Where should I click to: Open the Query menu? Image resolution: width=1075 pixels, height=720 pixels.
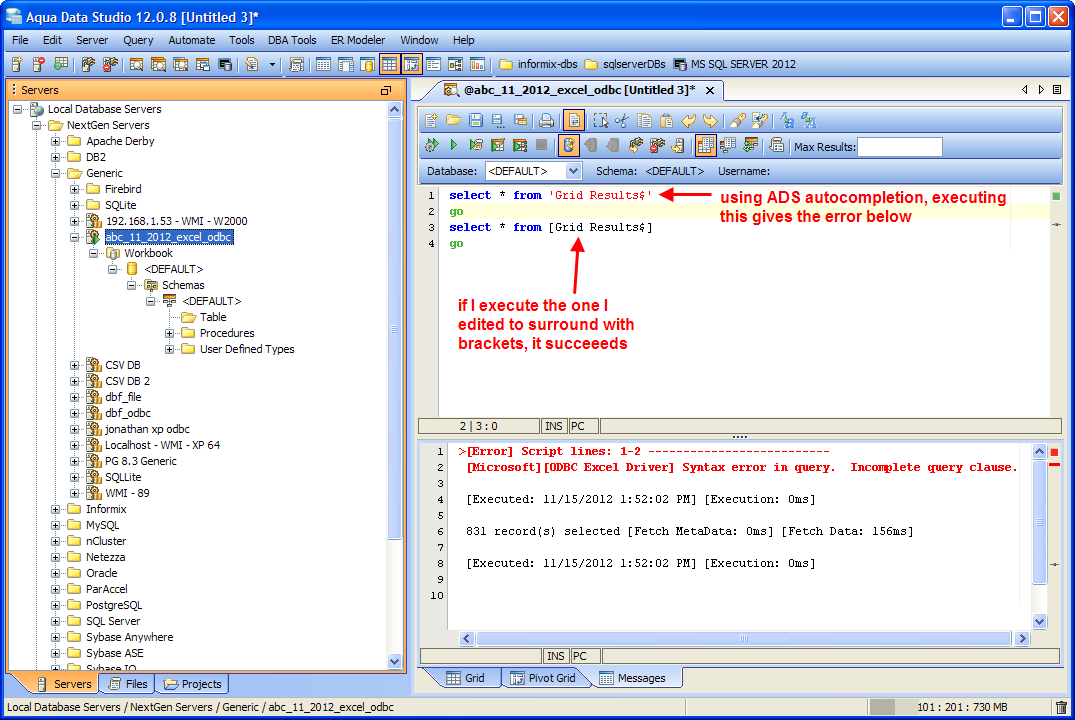138,40
